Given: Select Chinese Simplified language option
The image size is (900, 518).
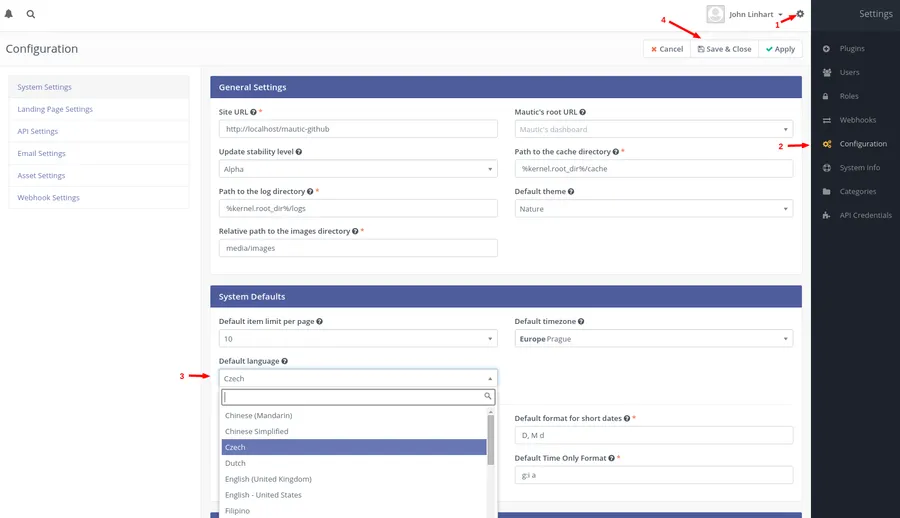Looking at the screenshot, I should [x=354, y=431].
